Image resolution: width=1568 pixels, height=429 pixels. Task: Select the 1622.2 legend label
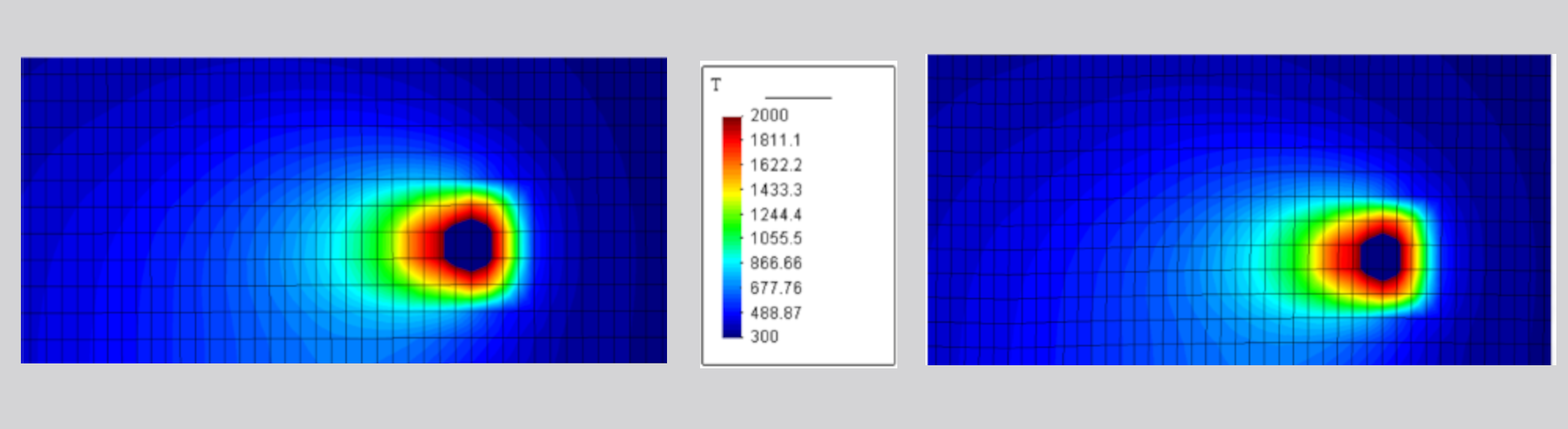click(x=775, y=165)
